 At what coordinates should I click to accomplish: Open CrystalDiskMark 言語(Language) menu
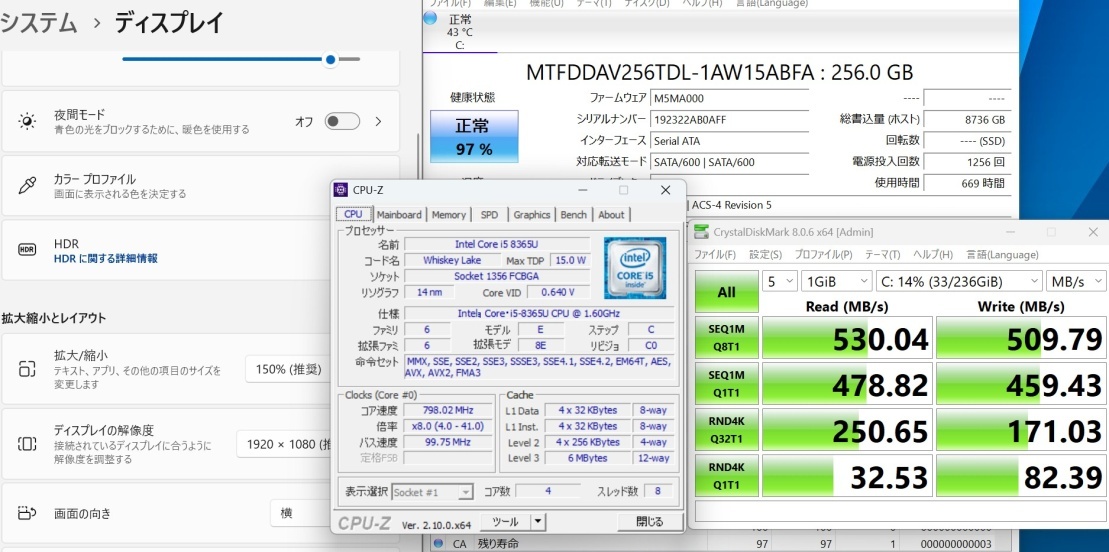(x=1002, y=255)
